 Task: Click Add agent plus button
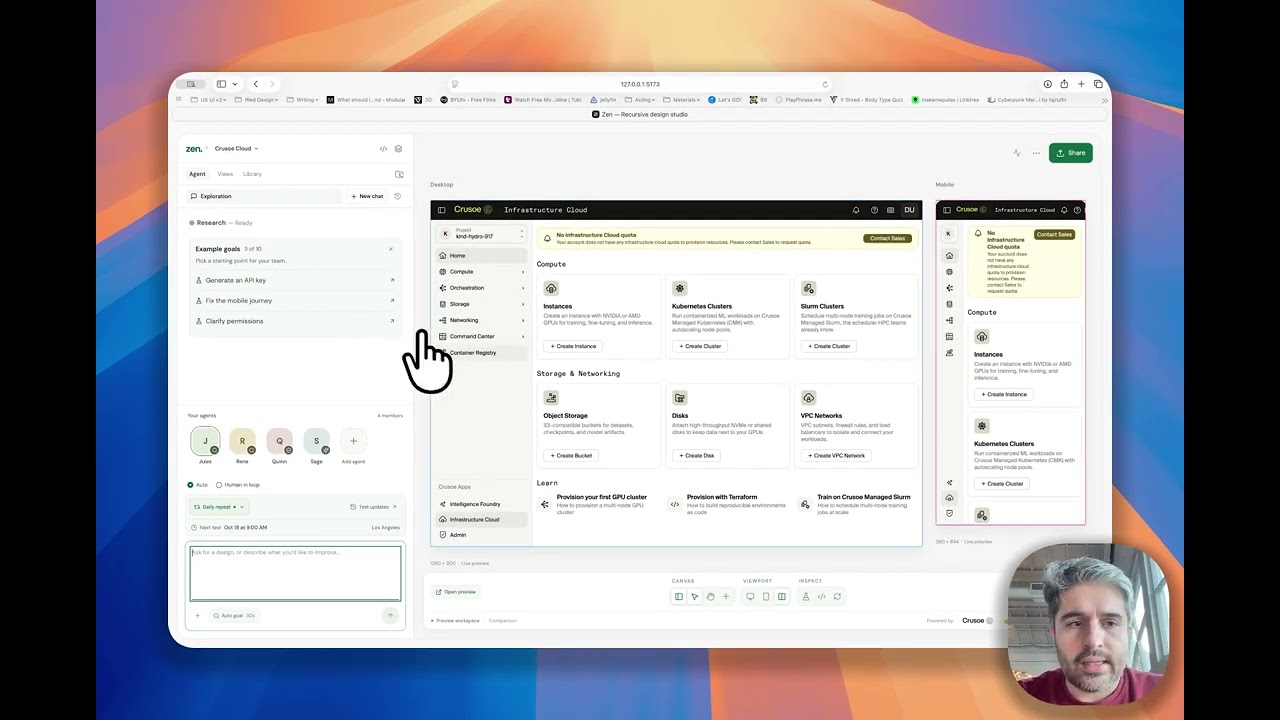point(353,441)
